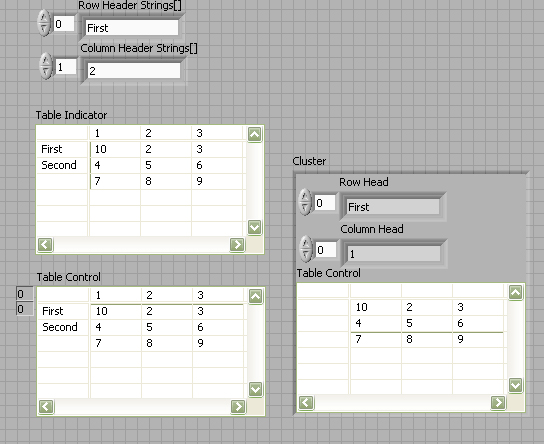Click the Table Indicator scroll right arrow
The height and width of the screenshot is (444, 544).
click(237, 245)
